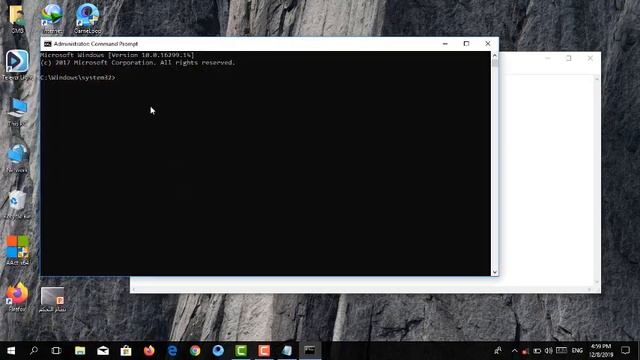Select the This PC desktop icon
Screen dimensions: 640x360
pyautogui.click(x=17, y=112)
